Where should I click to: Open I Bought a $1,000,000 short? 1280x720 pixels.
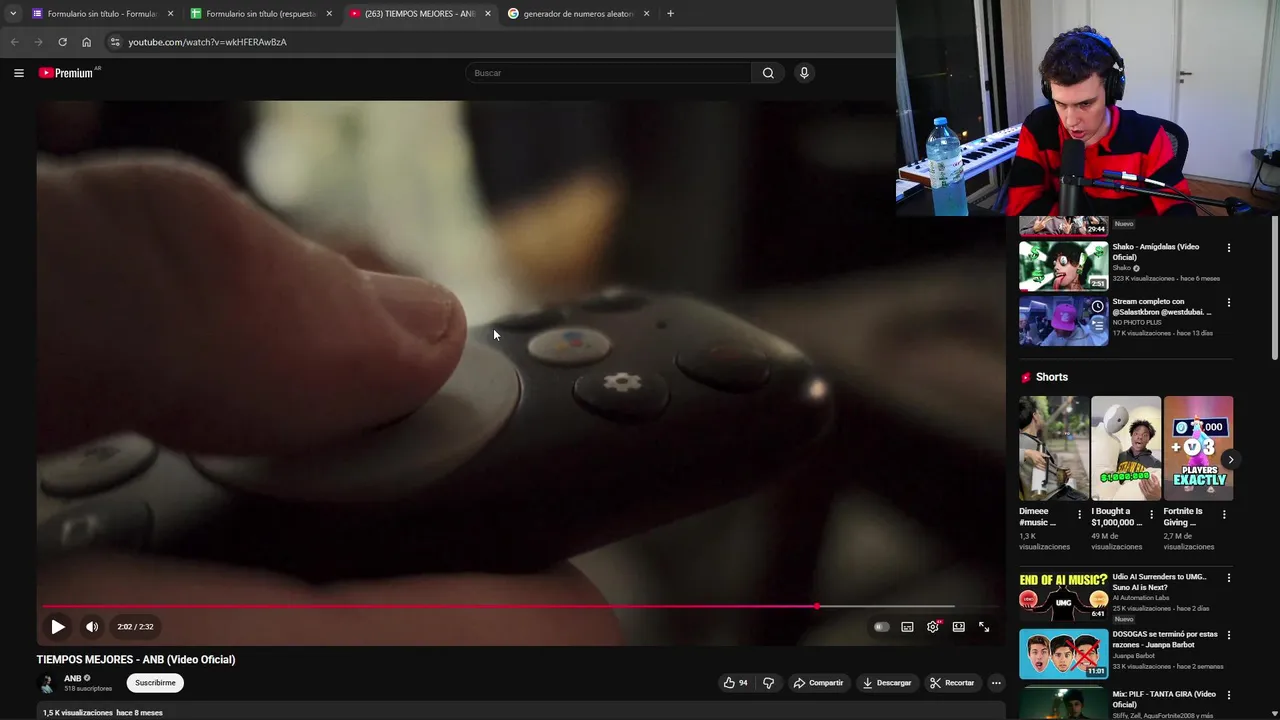(1126, 448)
